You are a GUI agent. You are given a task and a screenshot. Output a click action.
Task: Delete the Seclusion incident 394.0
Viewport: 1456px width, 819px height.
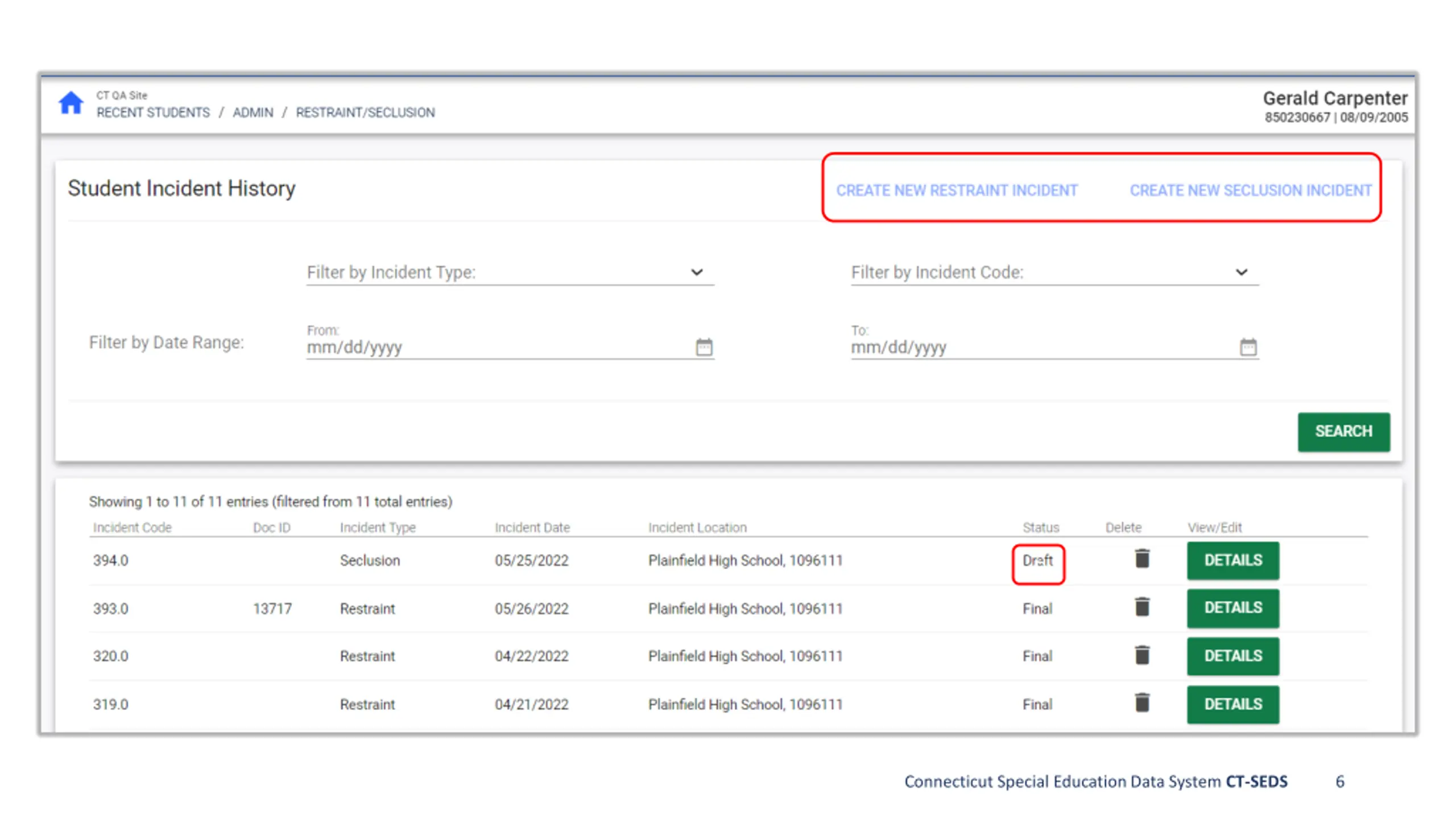(x=1142, y=559)
